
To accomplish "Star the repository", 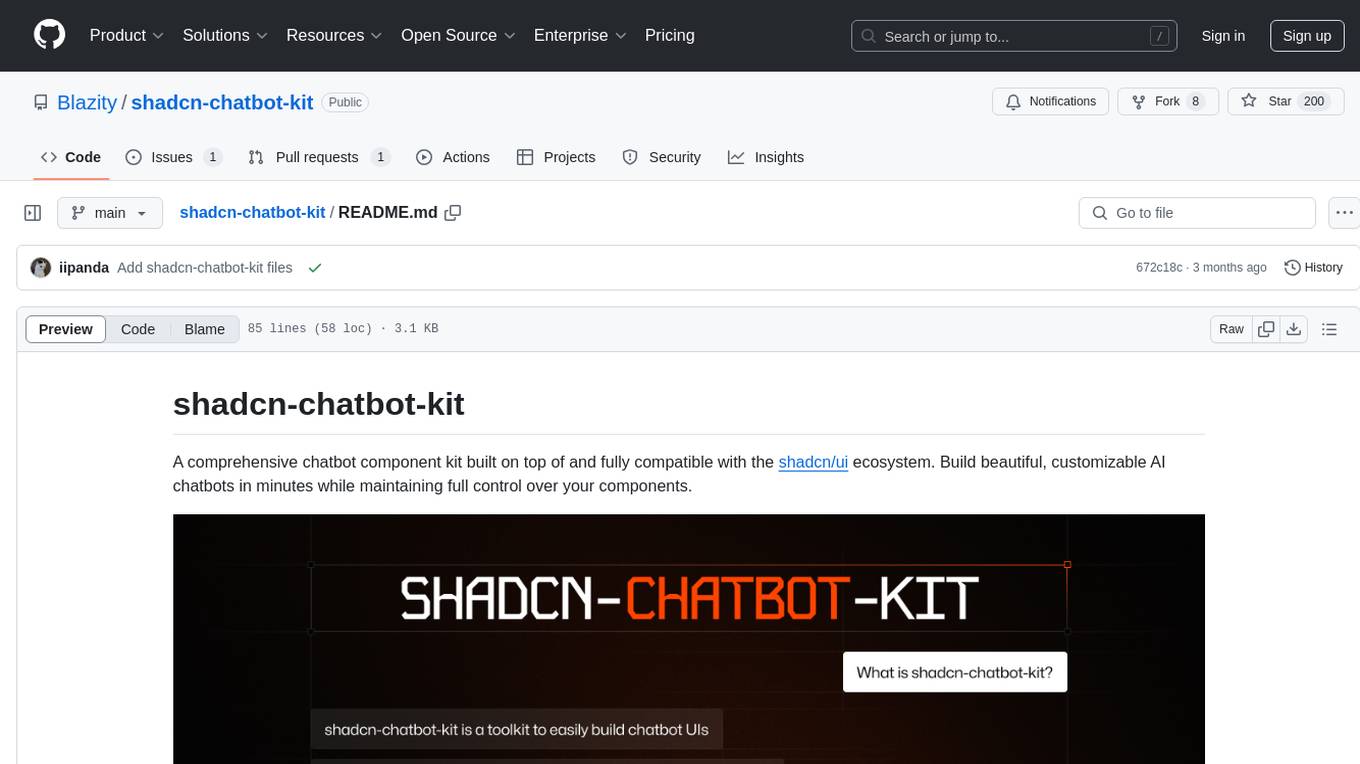I will (x=1285, y=101).
